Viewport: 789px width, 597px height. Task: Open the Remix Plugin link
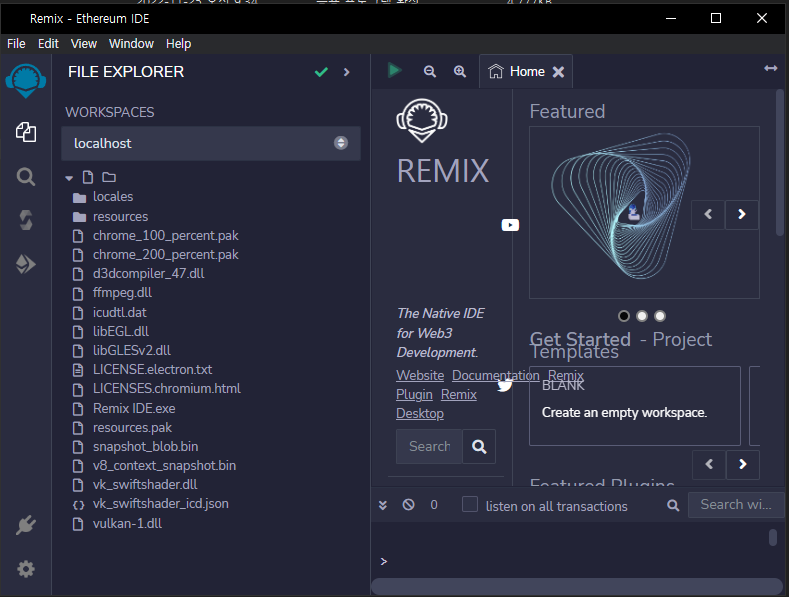(414, 395)
